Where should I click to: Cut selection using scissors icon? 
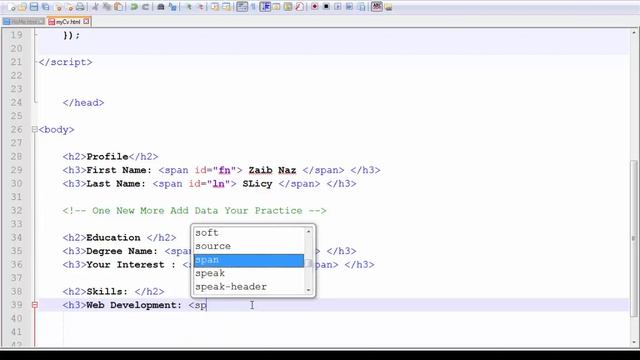coord(95,7)
